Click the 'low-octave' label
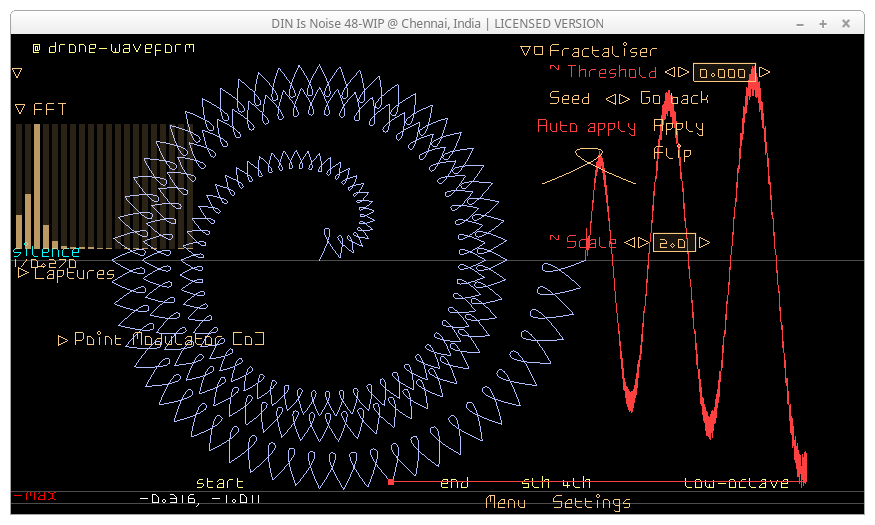The height and width of the screenshot is (525, 875). 736,483
